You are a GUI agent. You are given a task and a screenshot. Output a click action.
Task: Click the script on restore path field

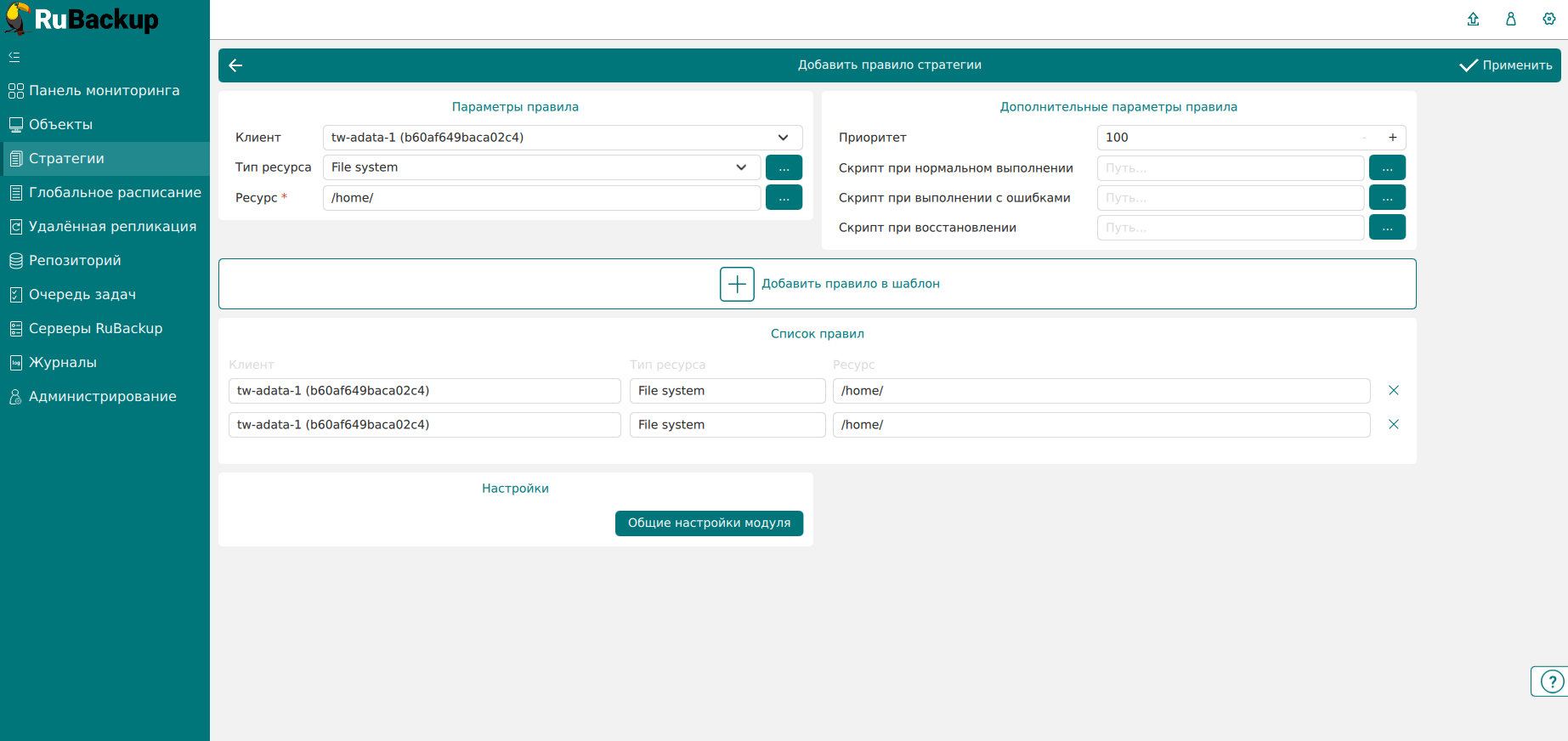point(1230,228)
